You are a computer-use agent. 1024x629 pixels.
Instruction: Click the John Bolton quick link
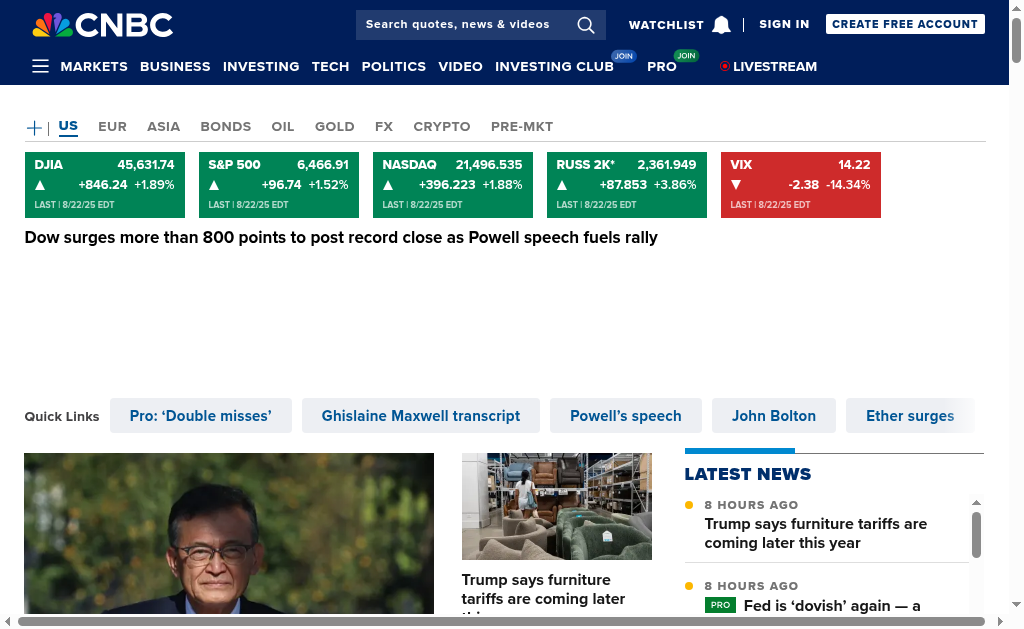[x=774, y=415]
